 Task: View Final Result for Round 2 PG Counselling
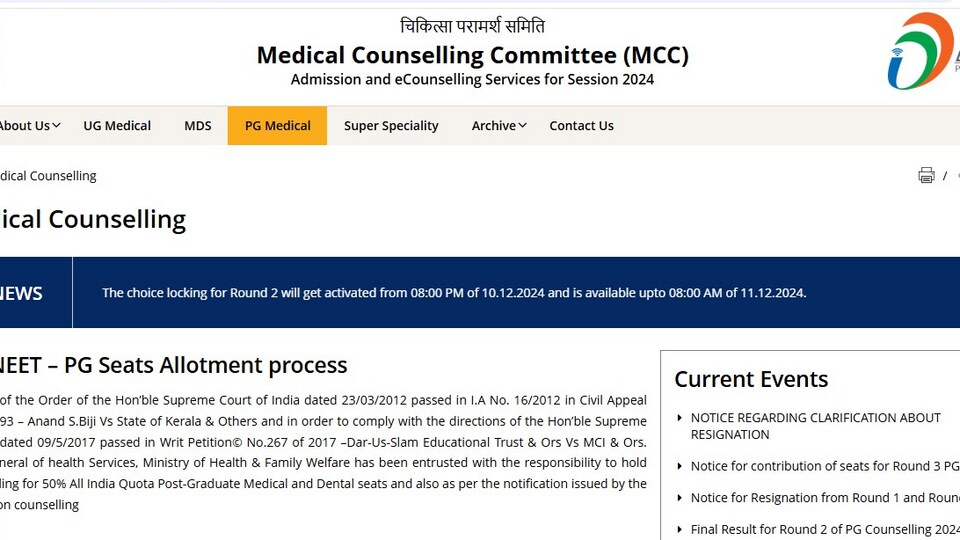[825, 530]
